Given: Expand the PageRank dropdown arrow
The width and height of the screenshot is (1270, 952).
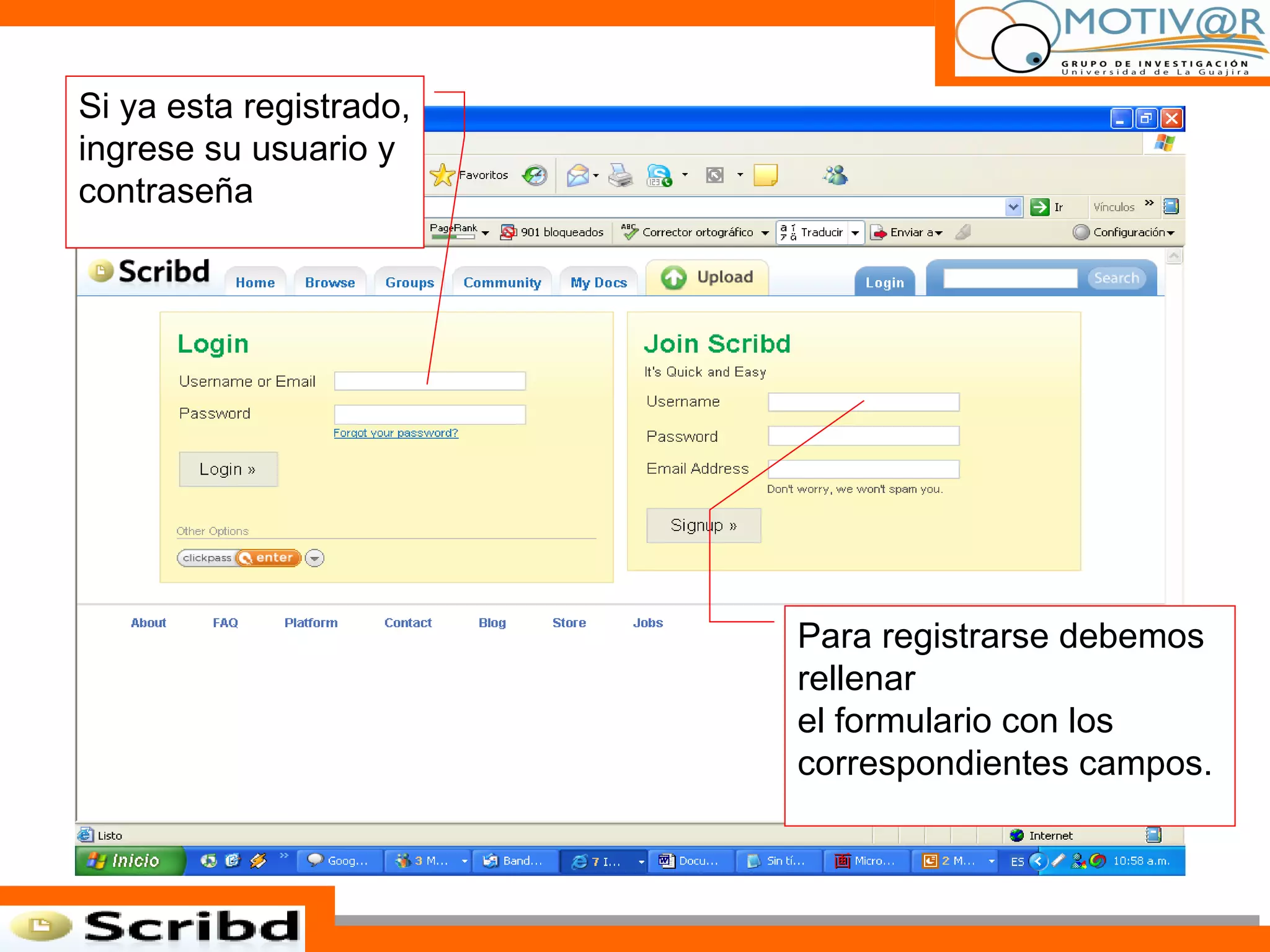Looking at the screenshot, I should click(486, 233).
